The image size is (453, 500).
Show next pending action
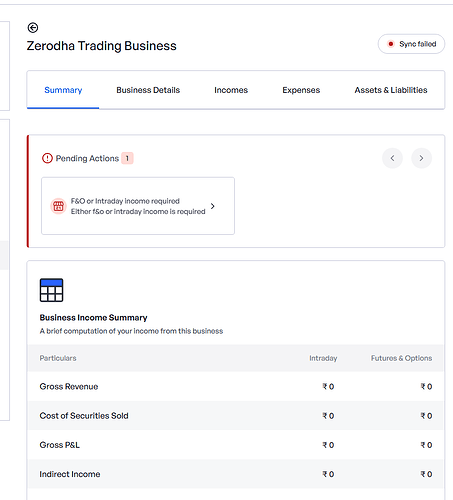pyautogui.click(x=421, y=158)
